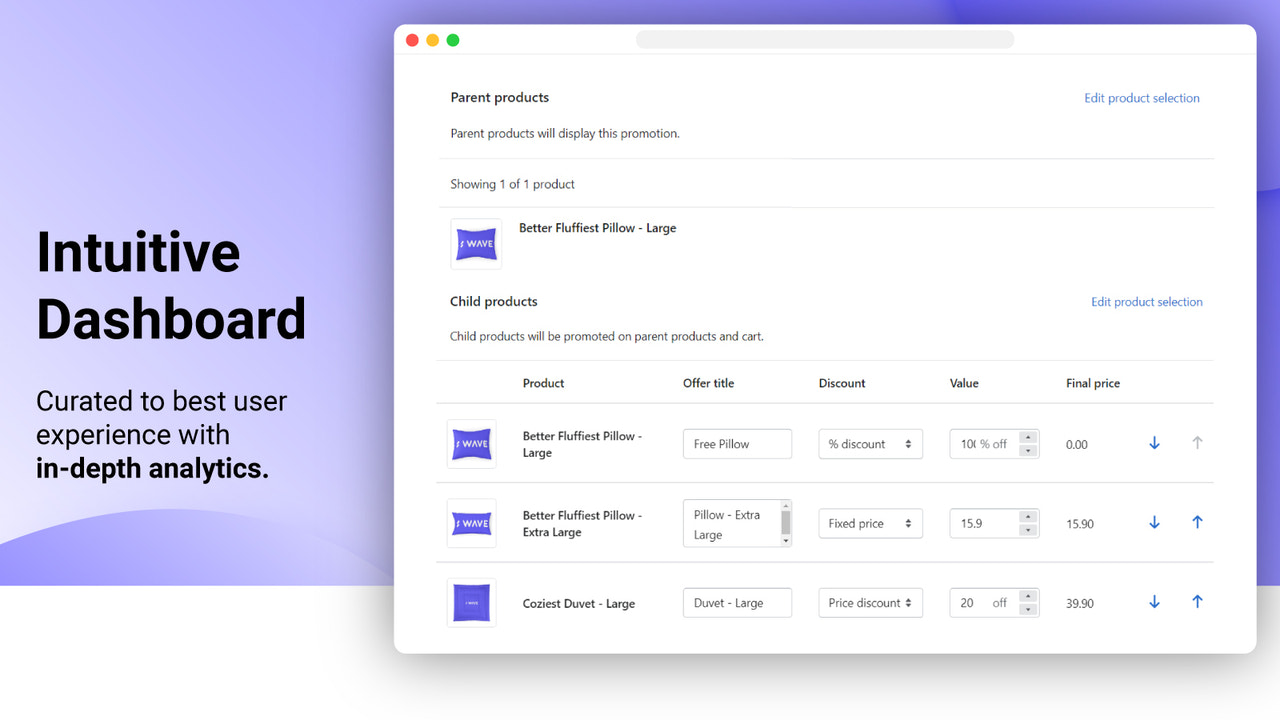Click the greyed move-up arrow on Free Pillow row

click(1197, 443)
